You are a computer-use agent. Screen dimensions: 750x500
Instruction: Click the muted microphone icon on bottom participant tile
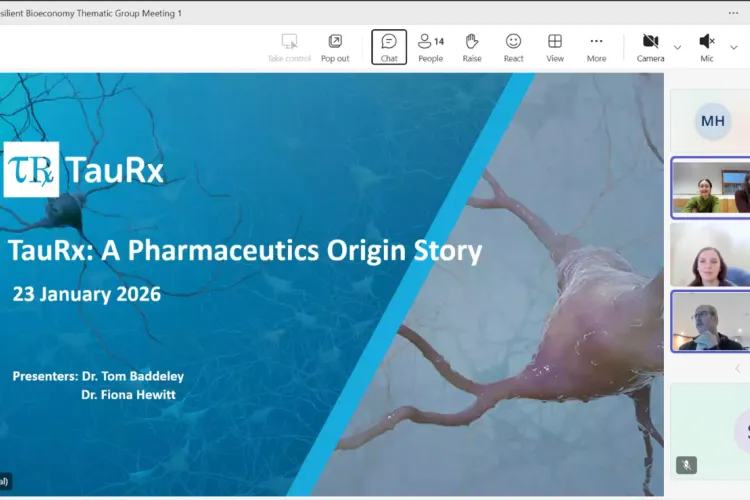point(686,465)
